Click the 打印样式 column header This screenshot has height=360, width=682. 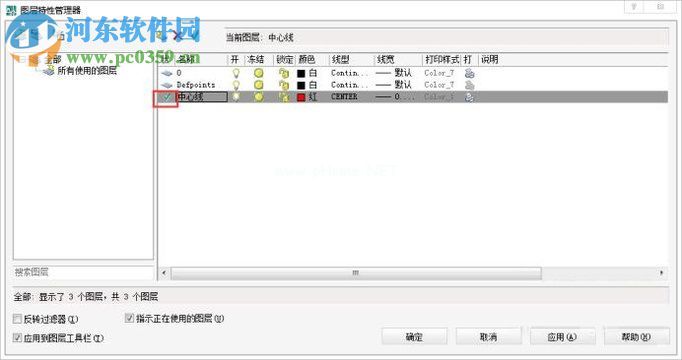[442, 60]
